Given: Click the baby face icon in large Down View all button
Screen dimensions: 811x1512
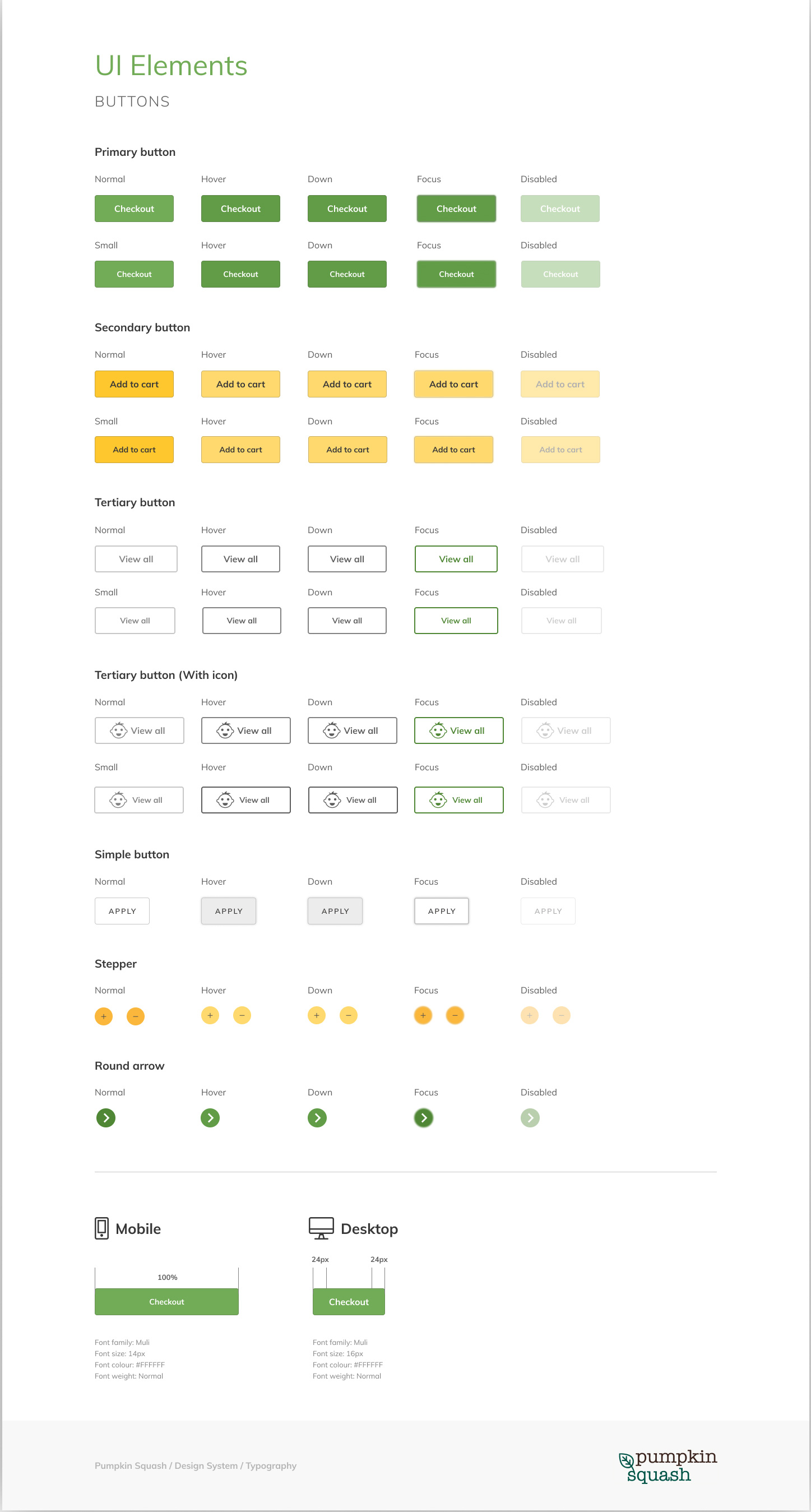Looking at the screenshot, I should 332,730.
